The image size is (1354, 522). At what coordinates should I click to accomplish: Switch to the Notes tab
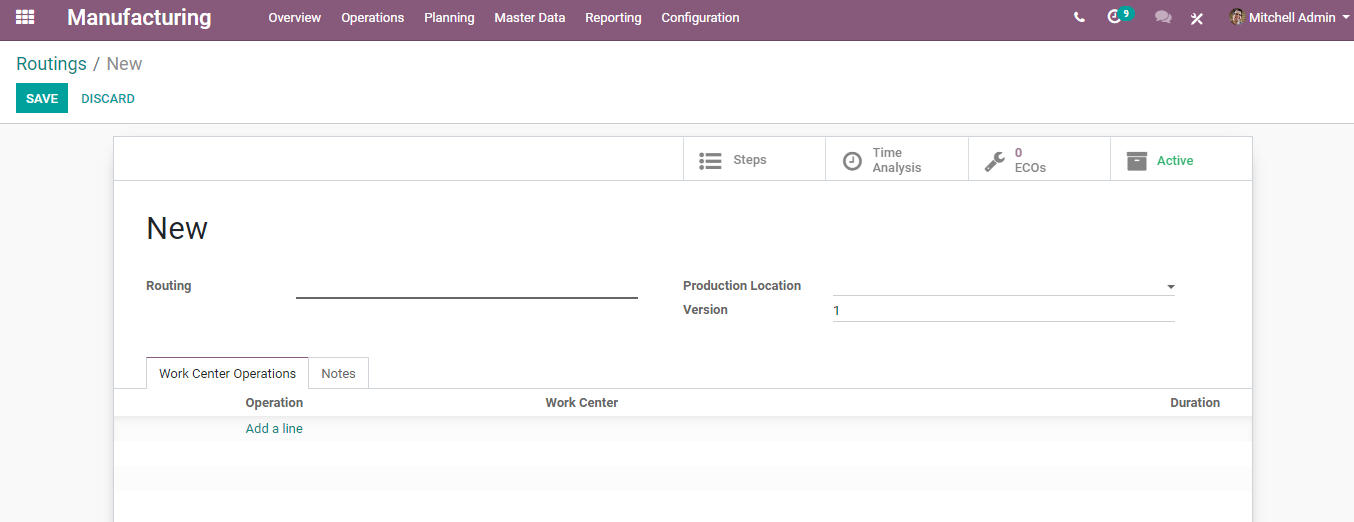pos(338,373)
